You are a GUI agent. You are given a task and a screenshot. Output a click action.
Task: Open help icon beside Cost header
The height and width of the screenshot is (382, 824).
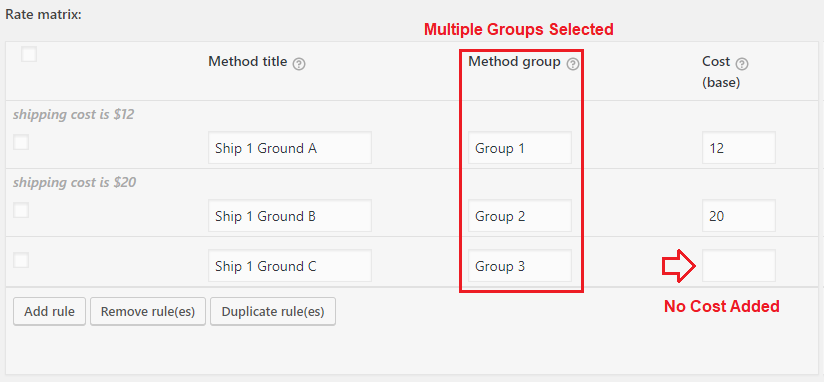coord(741,64)
